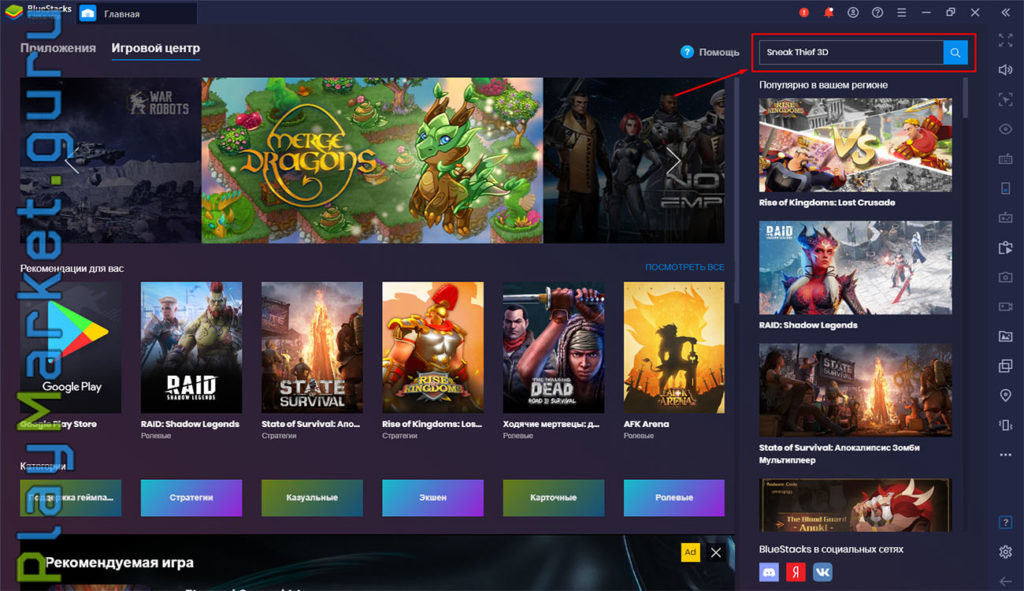The height and width of the screenshot is (591, 1024).
Task: Select the Карточные category button
Action: 553,498
